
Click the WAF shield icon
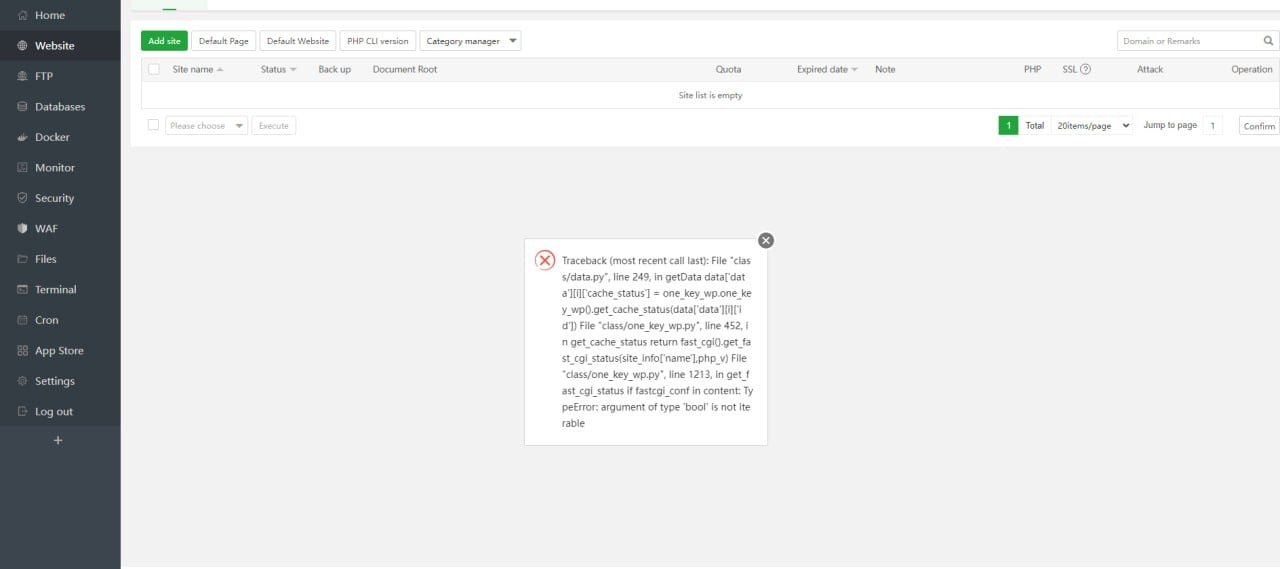pos(22,229)
